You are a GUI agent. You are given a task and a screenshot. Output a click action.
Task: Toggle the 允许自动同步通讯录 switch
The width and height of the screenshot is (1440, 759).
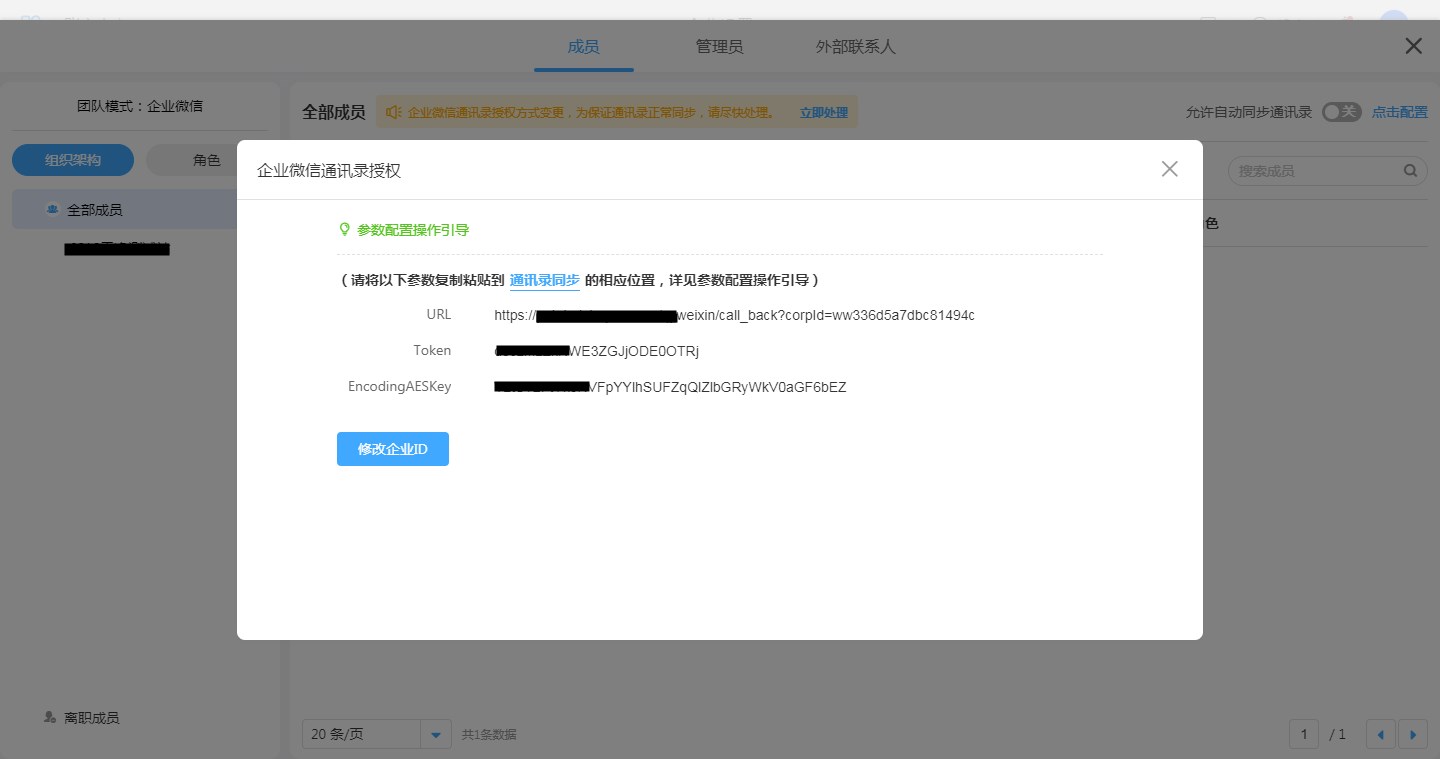tap(1341, 112)
